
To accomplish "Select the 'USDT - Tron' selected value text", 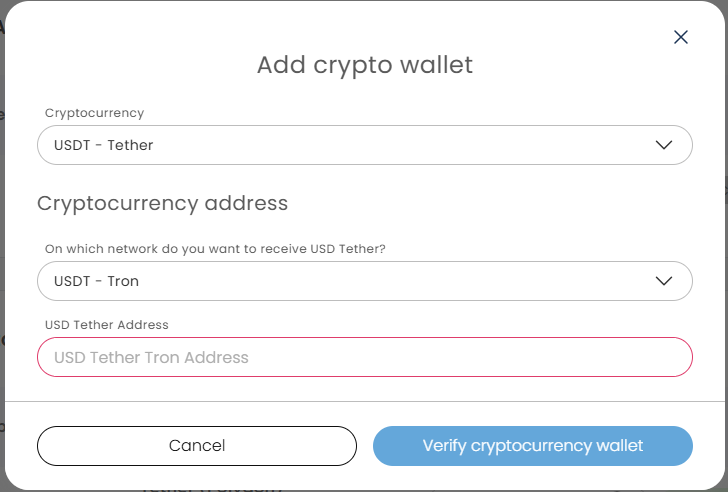I will coord(96,281).
